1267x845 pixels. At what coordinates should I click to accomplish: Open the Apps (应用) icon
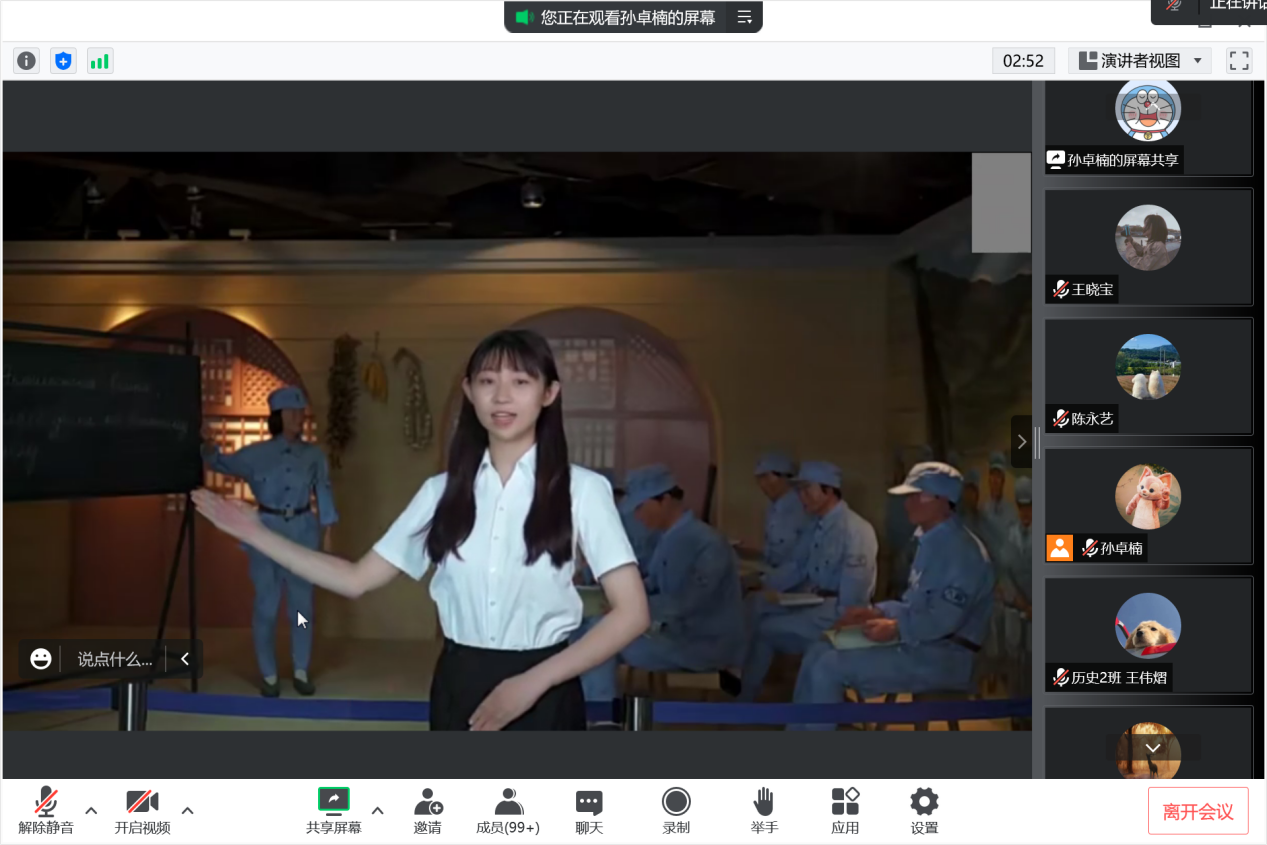845,811
